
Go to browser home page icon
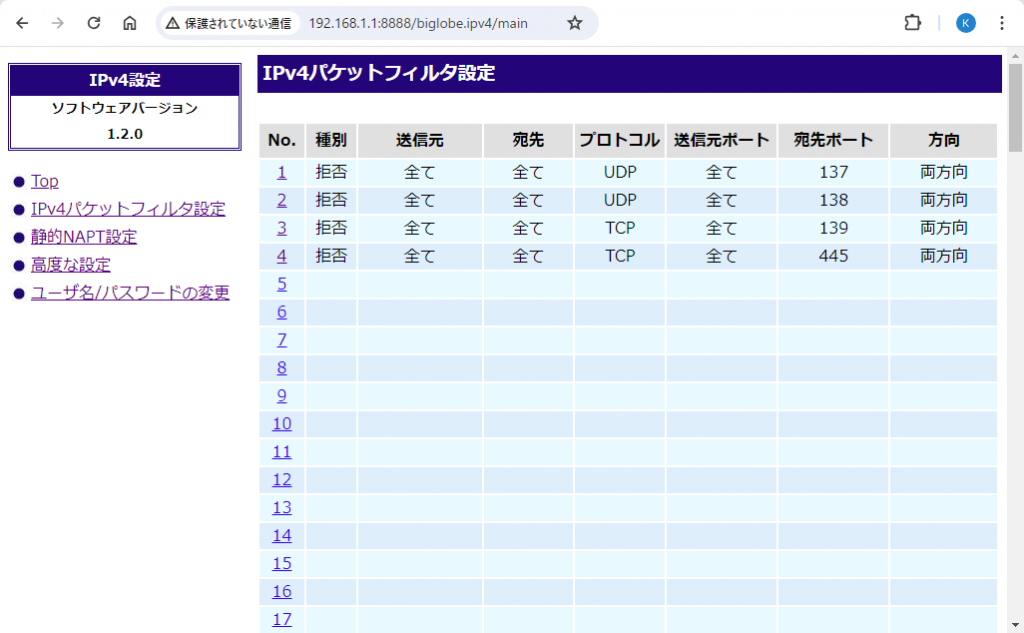point(130,23)
